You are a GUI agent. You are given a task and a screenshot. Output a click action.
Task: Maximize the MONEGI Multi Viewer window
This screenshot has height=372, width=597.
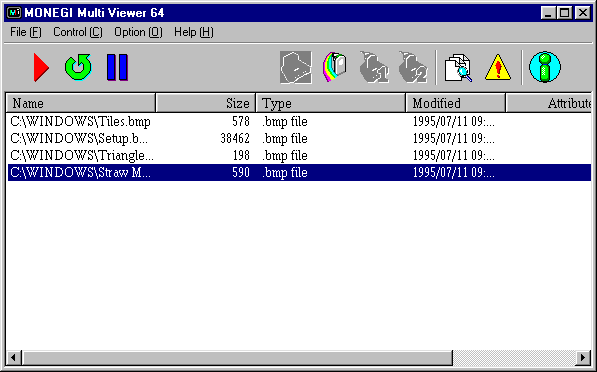click(x=565, y=13)
